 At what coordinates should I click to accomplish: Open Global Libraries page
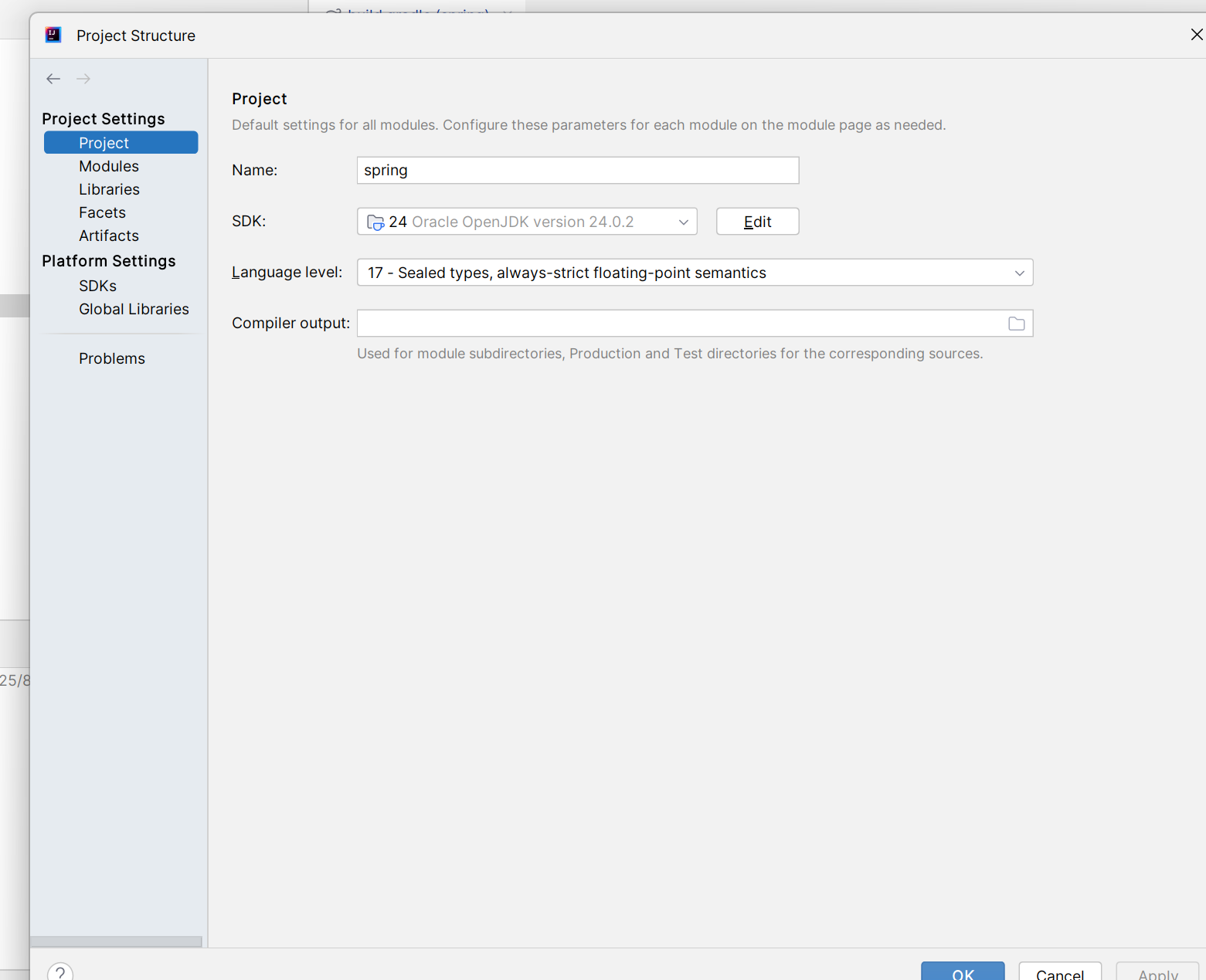(134, 309)
